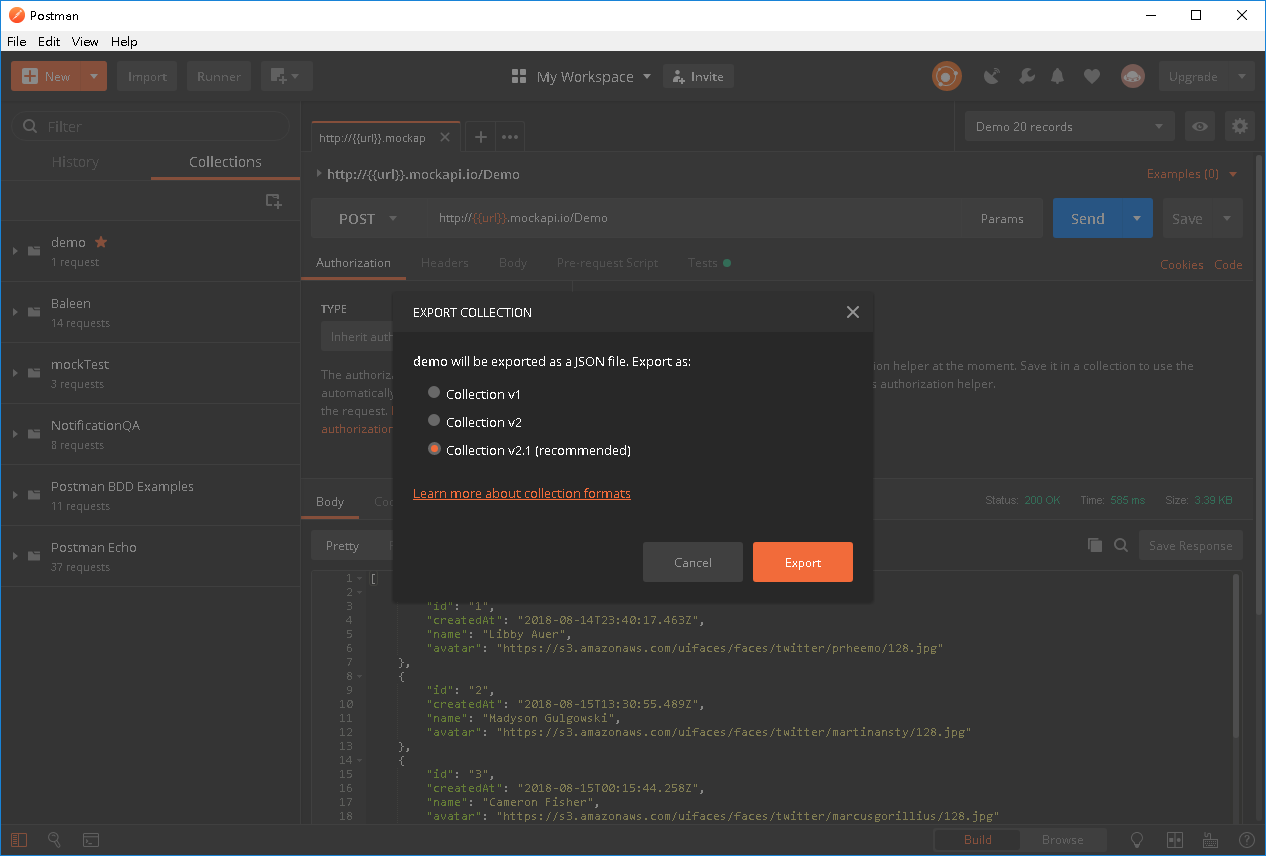Open the interceptor satellite icon
The width and height of the screenshot is (1266, 856).
tap(992, 76)
